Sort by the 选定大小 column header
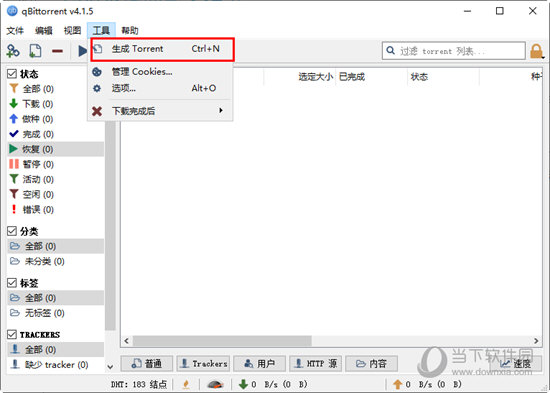The image size is (550, 393). (x=300, y=76)
